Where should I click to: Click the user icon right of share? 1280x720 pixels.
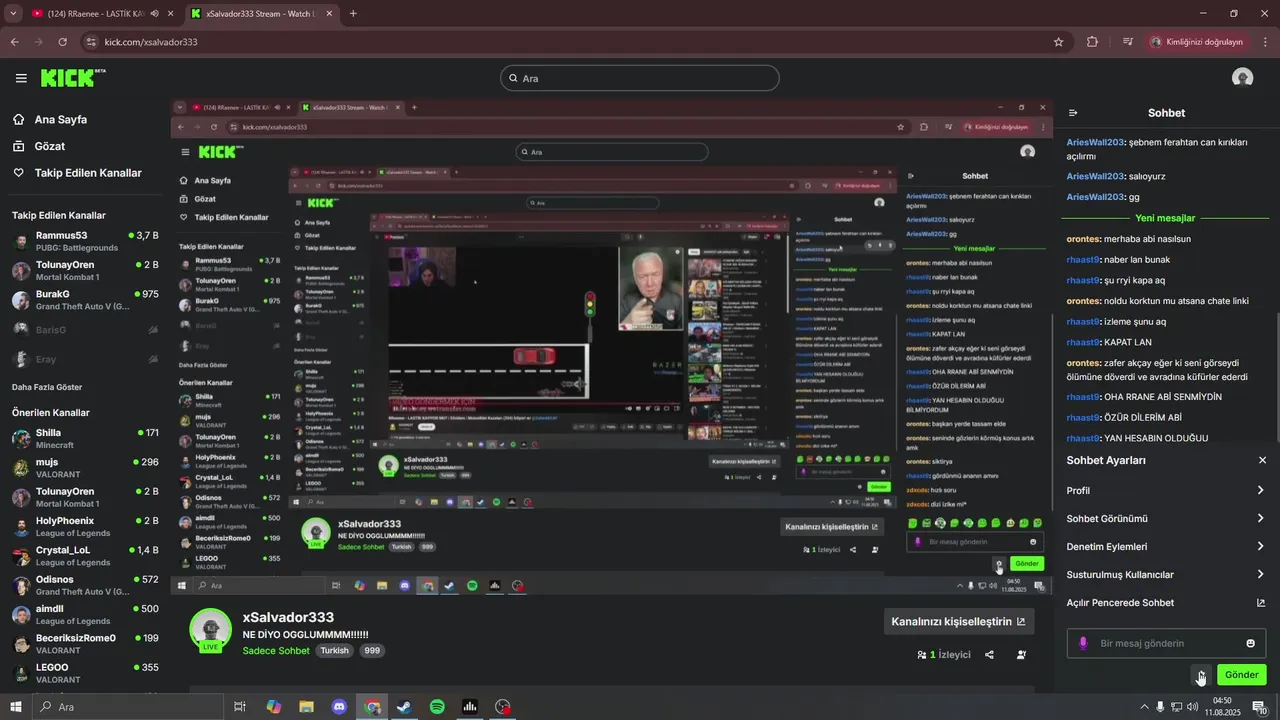pyautogui.click(x=1021, y=655)
